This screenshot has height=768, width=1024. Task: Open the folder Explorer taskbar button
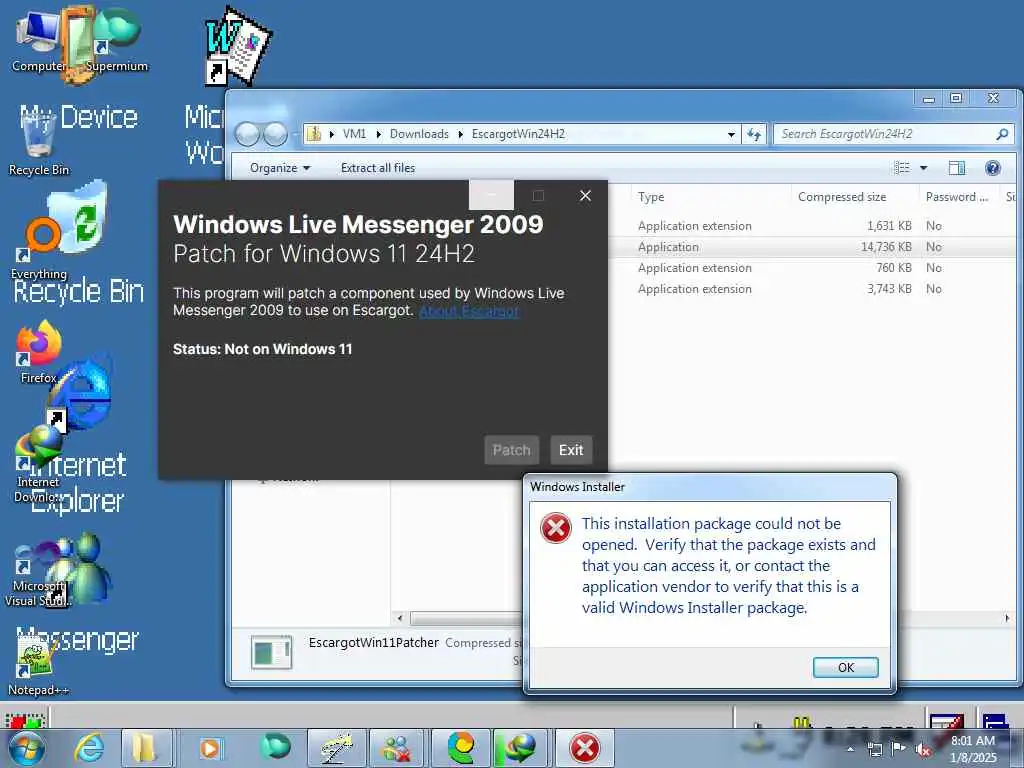tap(146, 748)
